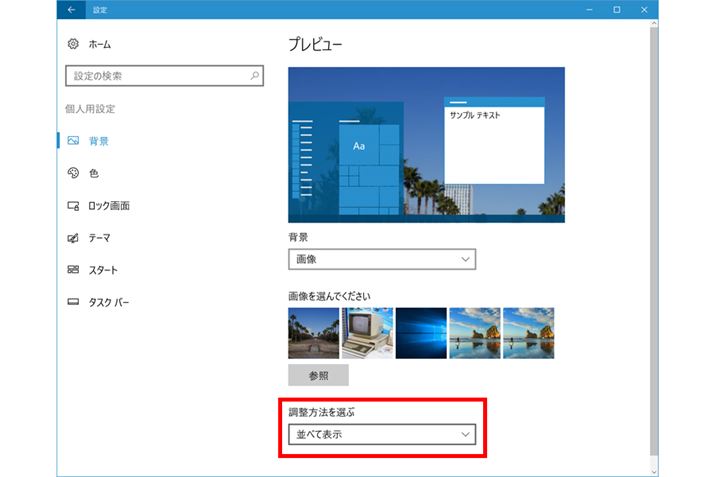Viewport: 715px width, 477px height.
Task: Go to the テーマ settings page
Action: coord(99,238)
